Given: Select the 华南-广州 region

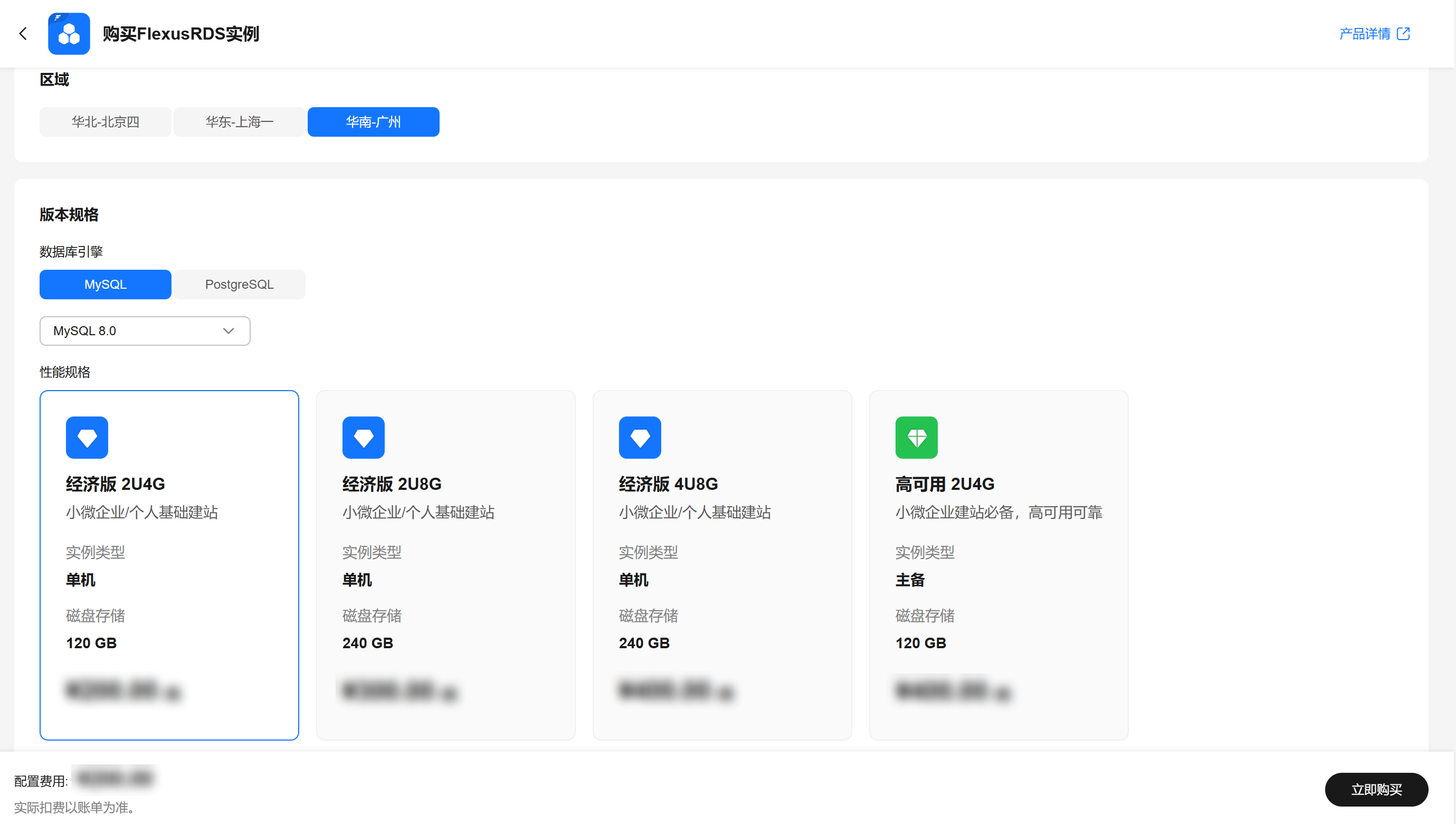Looking at the screenshot, I should click(373, 122).
